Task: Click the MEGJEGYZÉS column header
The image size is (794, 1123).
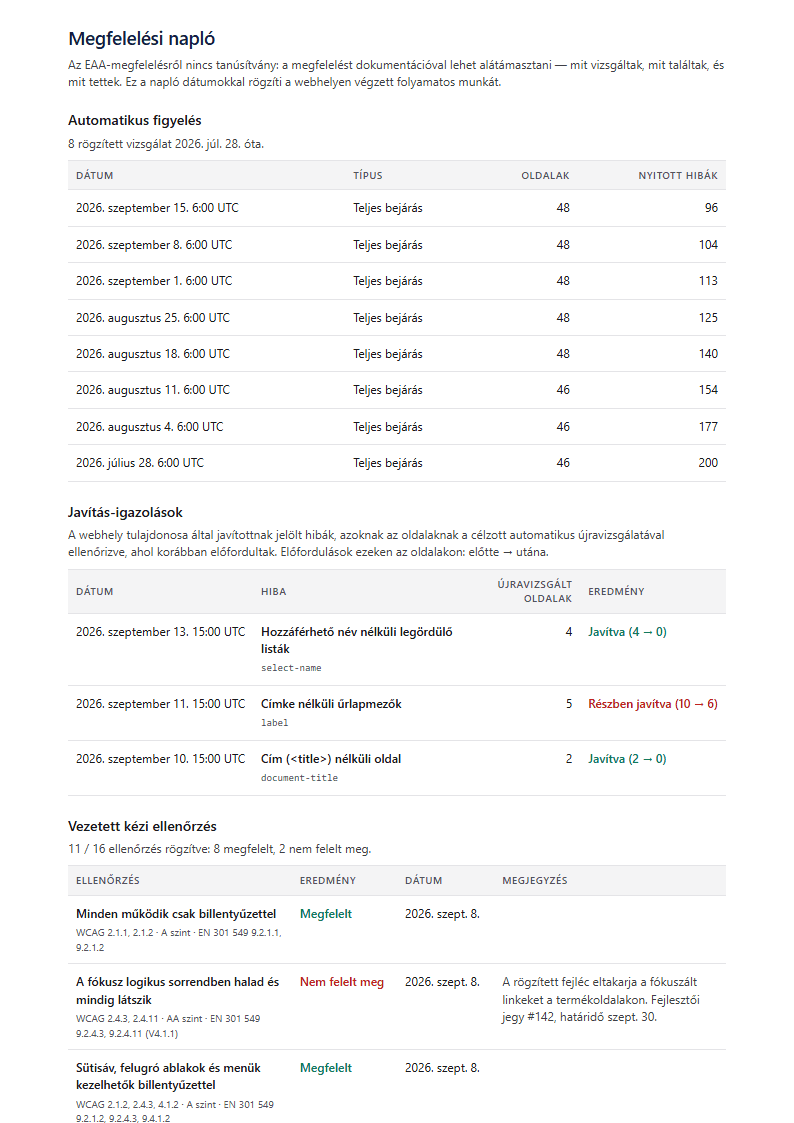Action: tap(535, 880)
